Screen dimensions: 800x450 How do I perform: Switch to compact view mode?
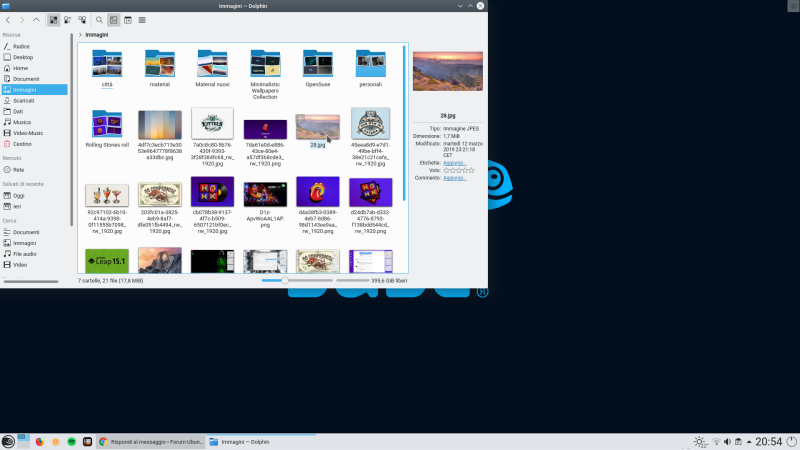68,20
